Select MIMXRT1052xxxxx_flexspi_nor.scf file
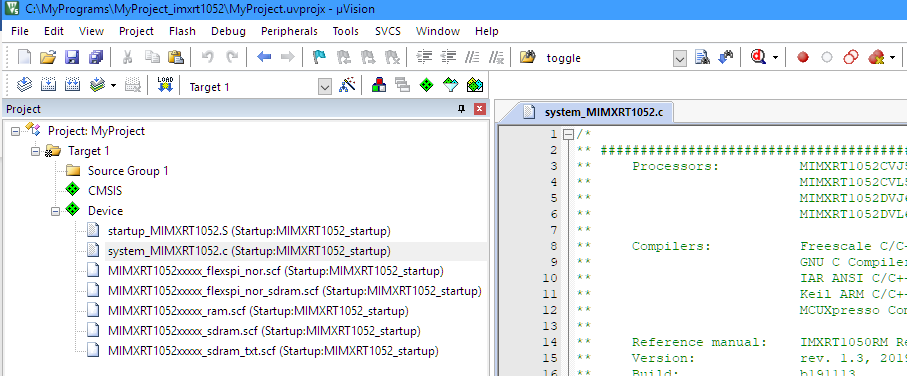Viewport: 907px width, 376px height. coord(275,271)
